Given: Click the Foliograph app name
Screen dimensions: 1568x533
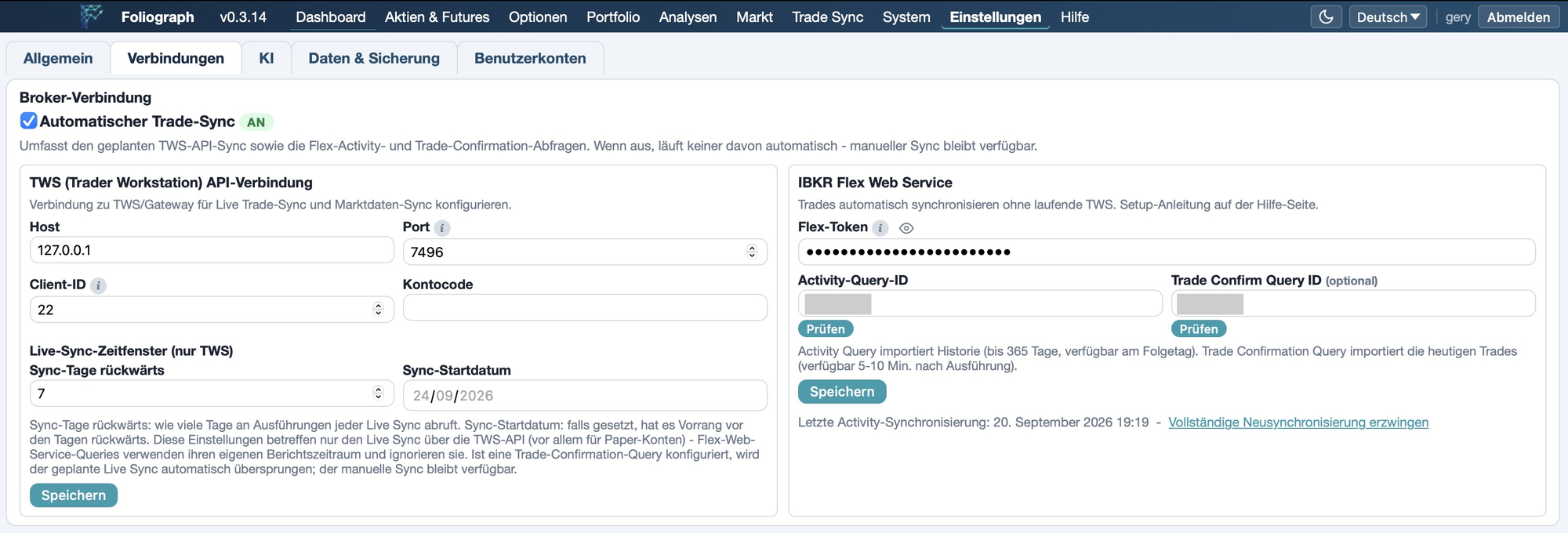Looking at the screenshot, I should point(158,16).
